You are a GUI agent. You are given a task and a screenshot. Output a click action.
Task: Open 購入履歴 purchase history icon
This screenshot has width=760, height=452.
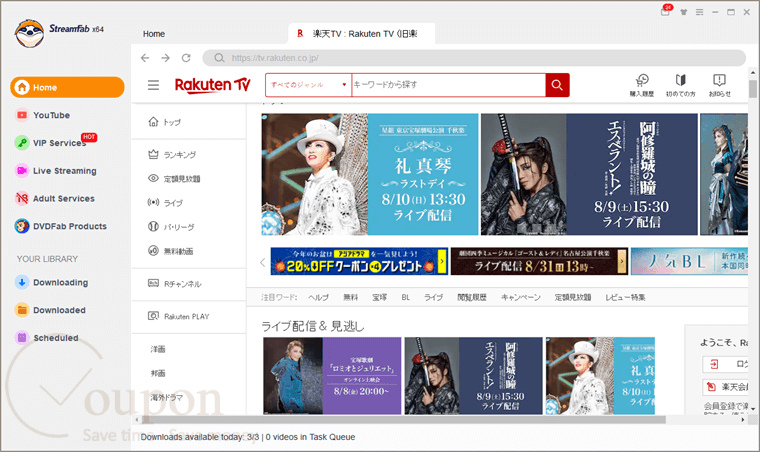pyautogui.click(x=642, y=86)
